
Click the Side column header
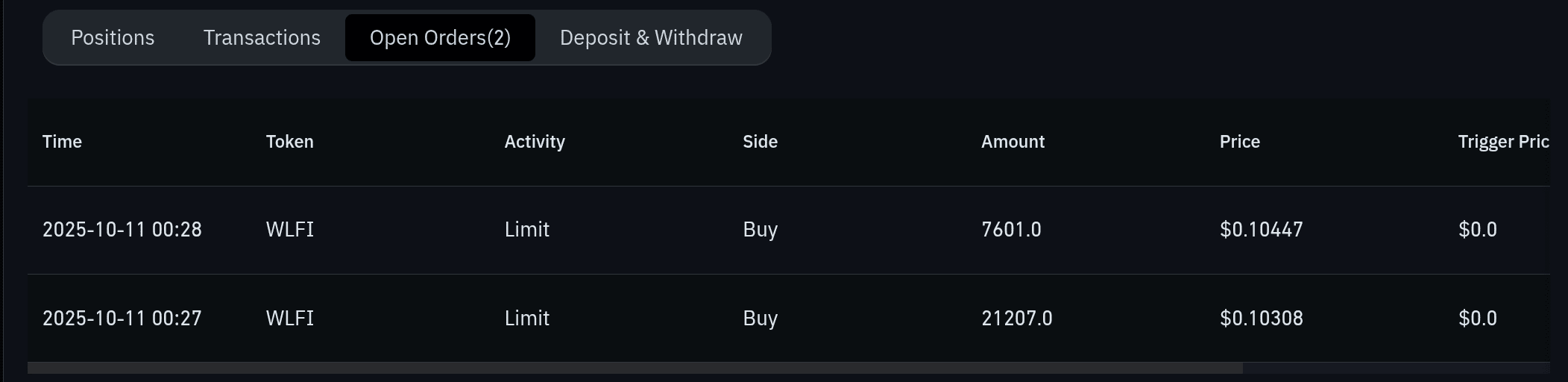[760, 142]
